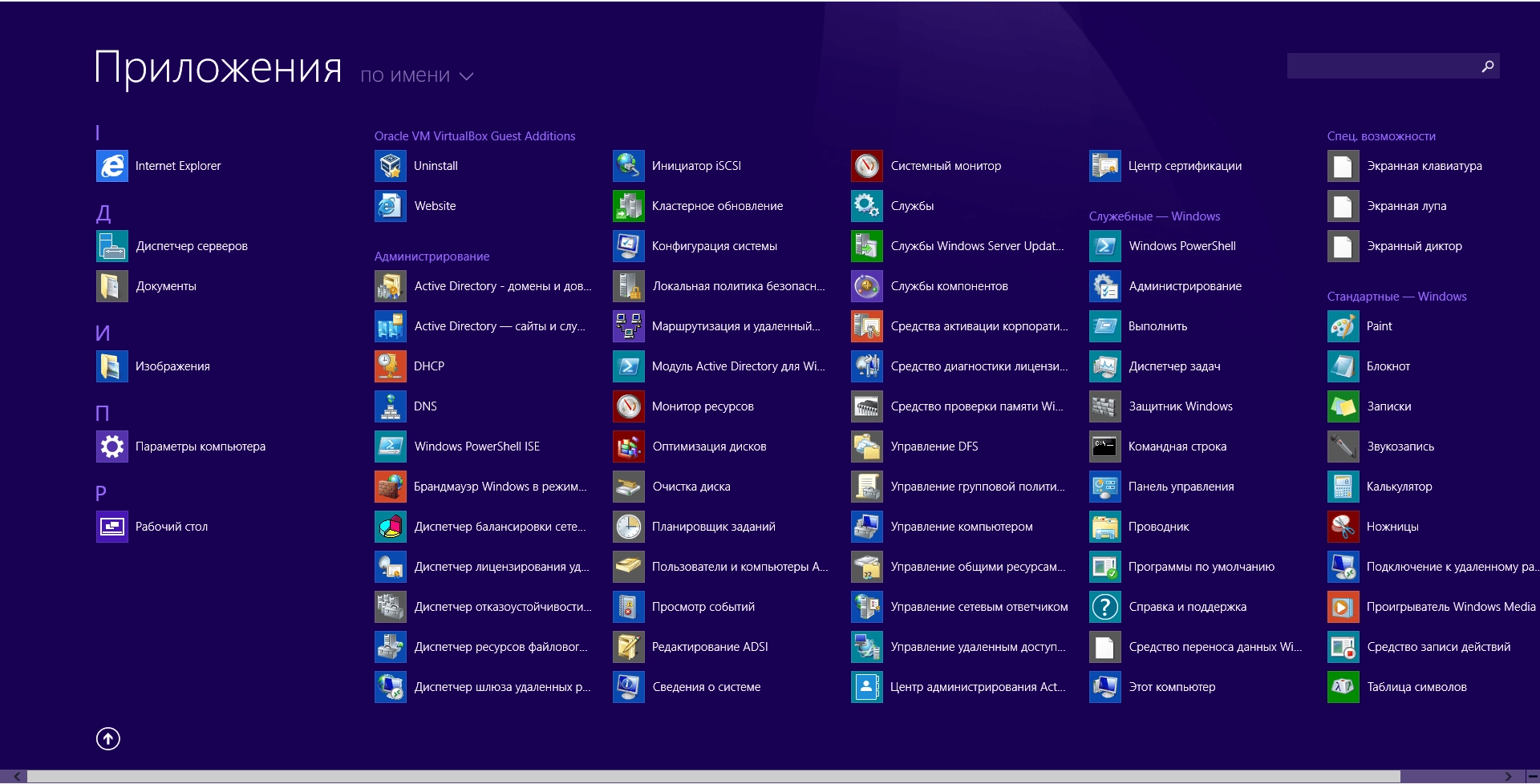Open Windows PowerShell ISE icon
The image size is (1540, 784).
pyautogui.click(x=390, y=447)
